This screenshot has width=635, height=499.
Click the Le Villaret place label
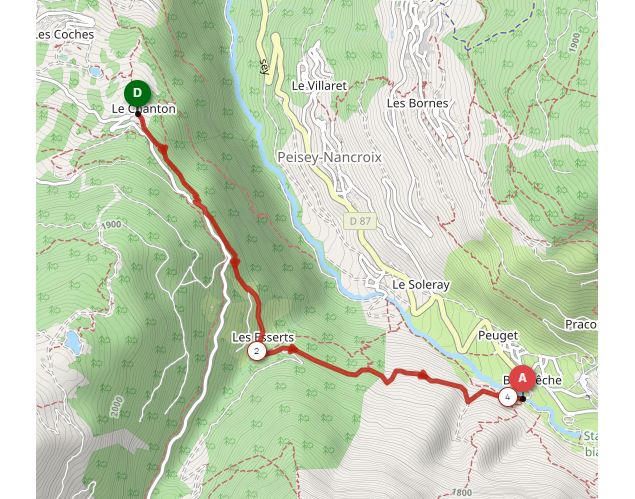[x=320, y=86]
